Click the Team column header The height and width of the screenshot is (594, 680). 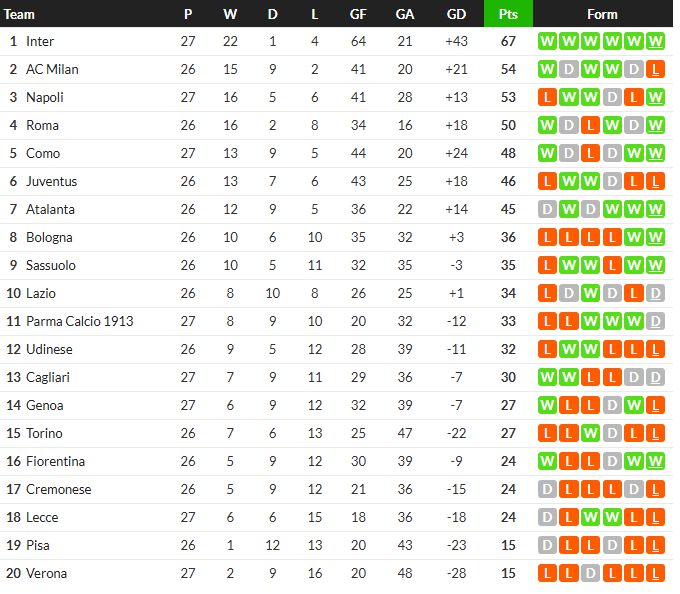(19, 14)
